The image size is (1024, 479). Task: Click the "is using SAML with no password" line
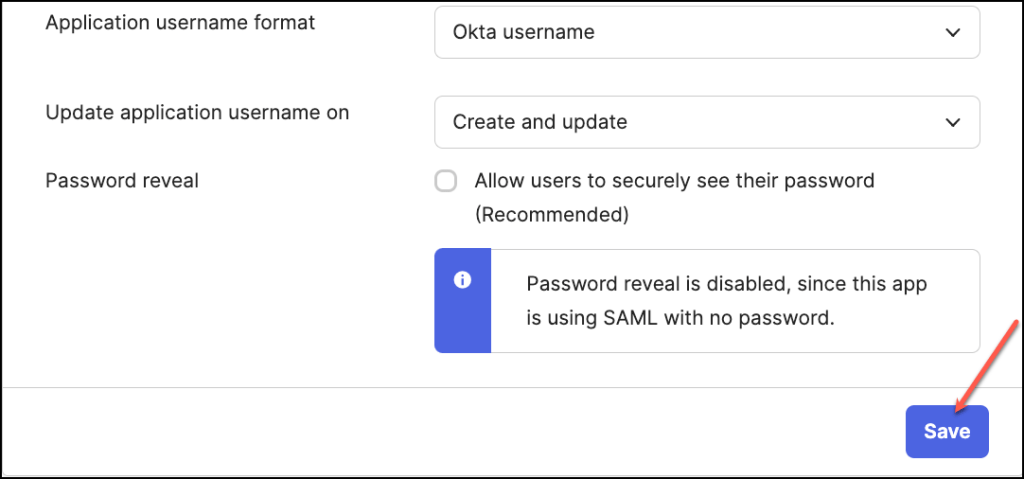click(x=680, y=319)
